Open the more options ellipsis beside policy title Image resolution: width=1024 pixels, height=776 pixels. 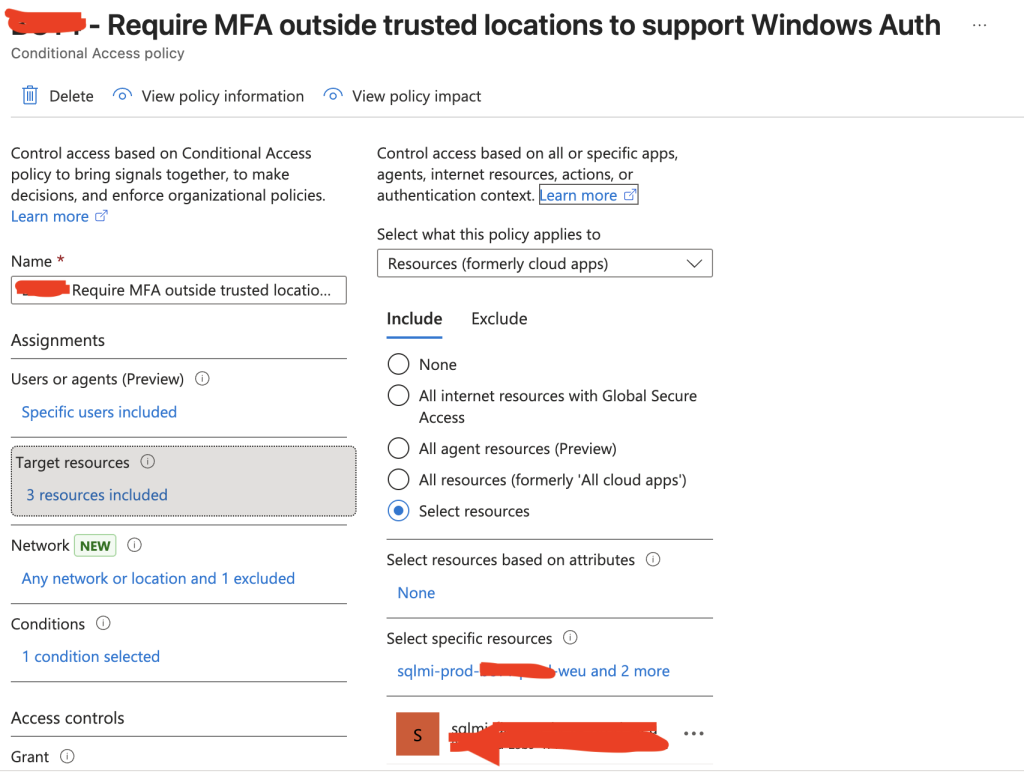(x=979, y=26)
